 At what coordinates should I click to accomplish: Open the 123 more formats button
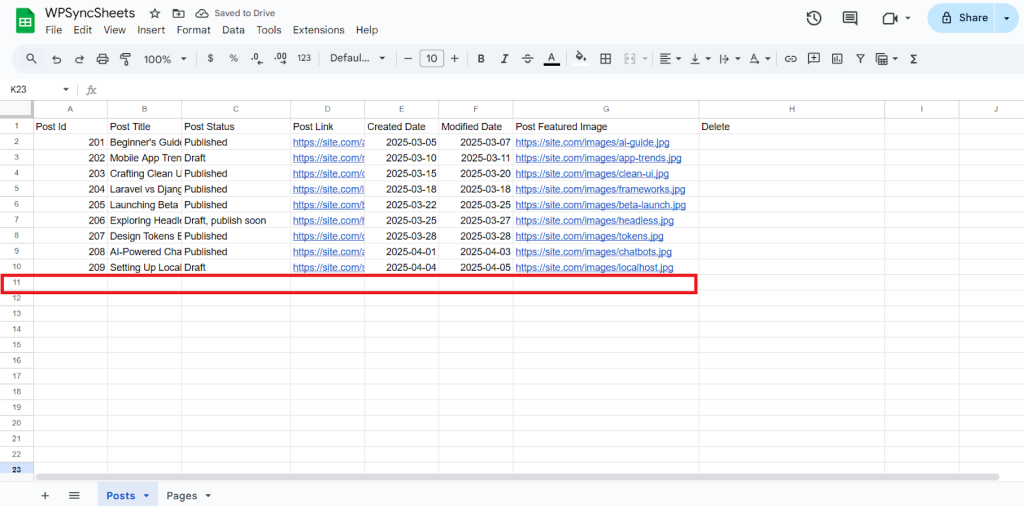[x=304, y=58]
